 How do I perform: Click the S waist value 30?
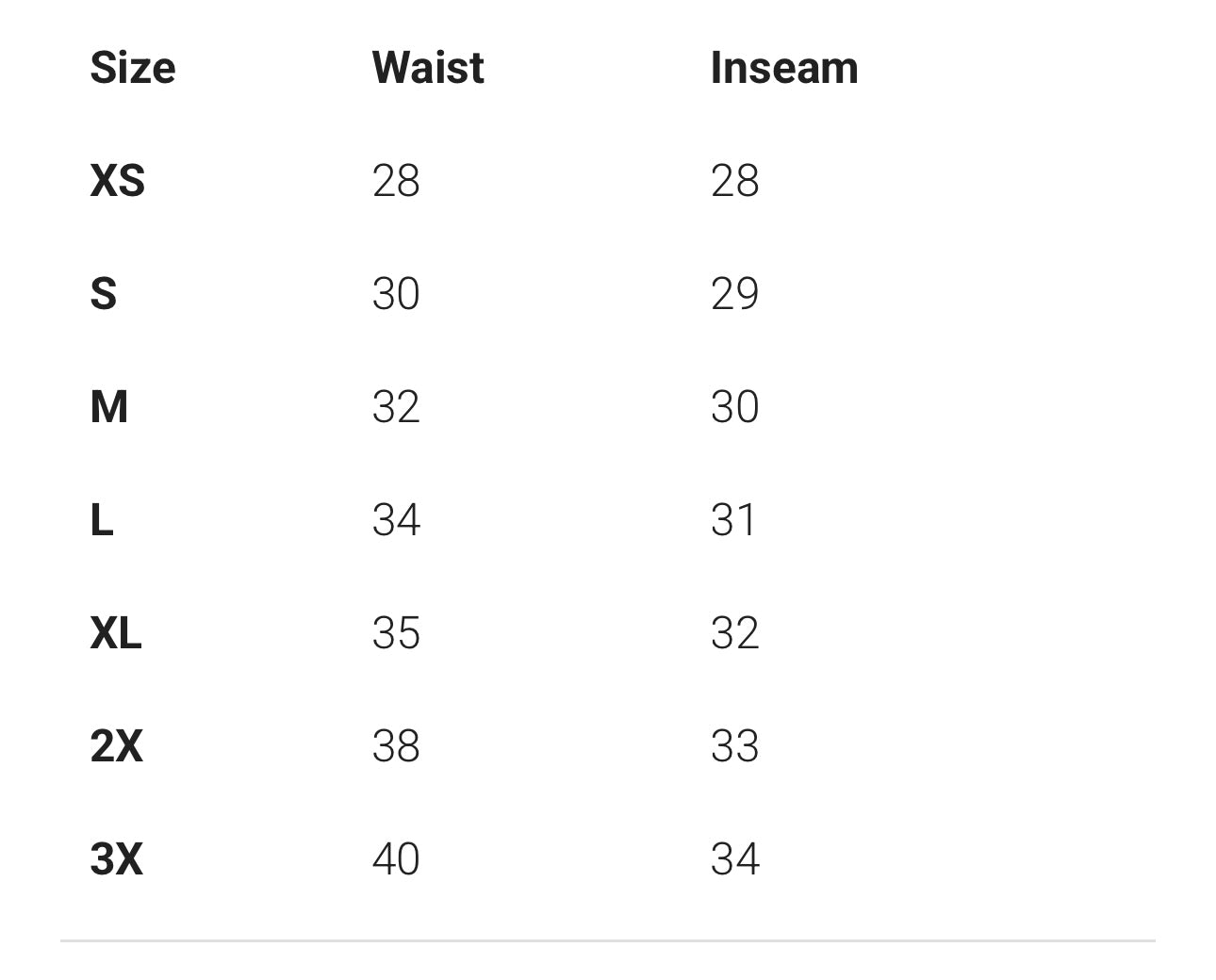click(396, 293)
